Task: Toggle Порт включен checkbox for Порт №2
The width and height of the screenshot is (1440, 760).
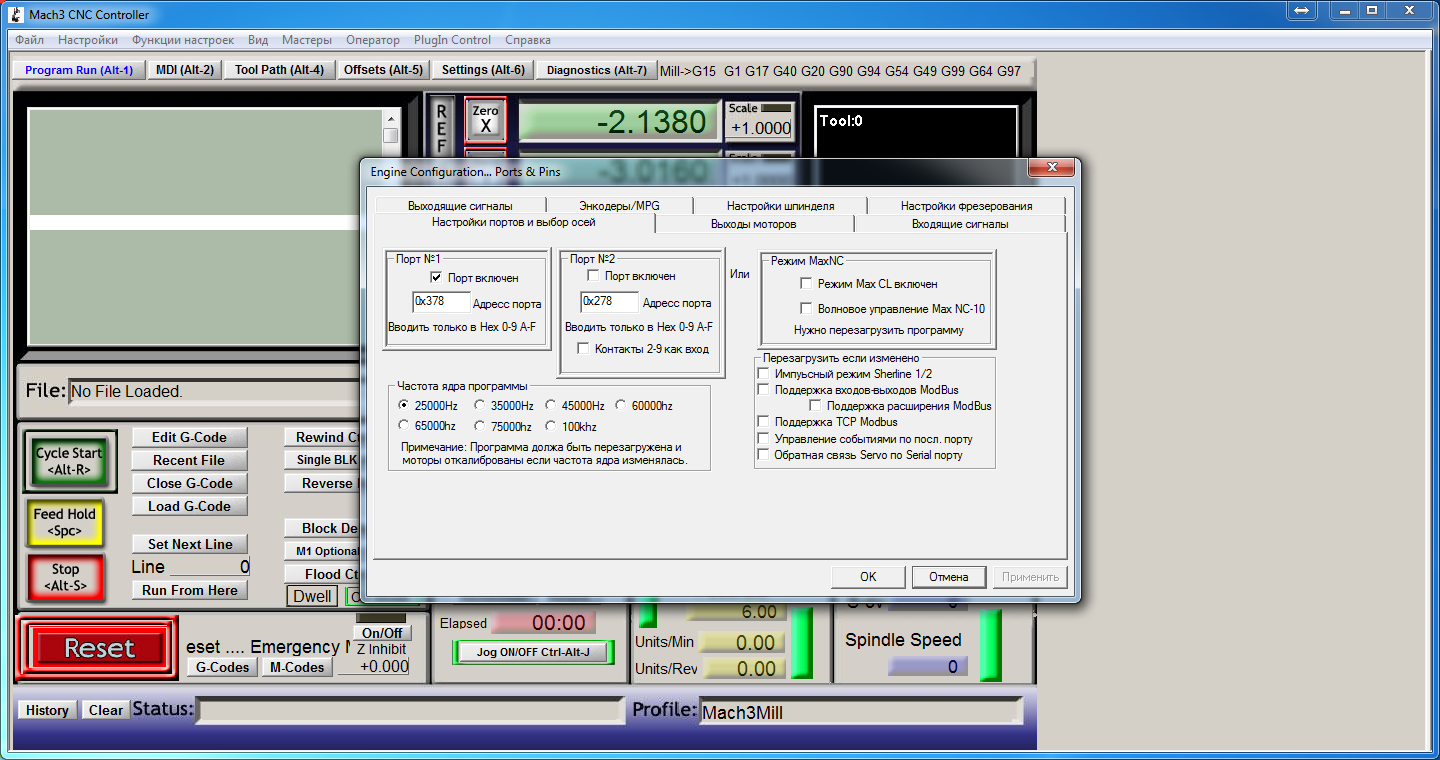Action: 594,275
